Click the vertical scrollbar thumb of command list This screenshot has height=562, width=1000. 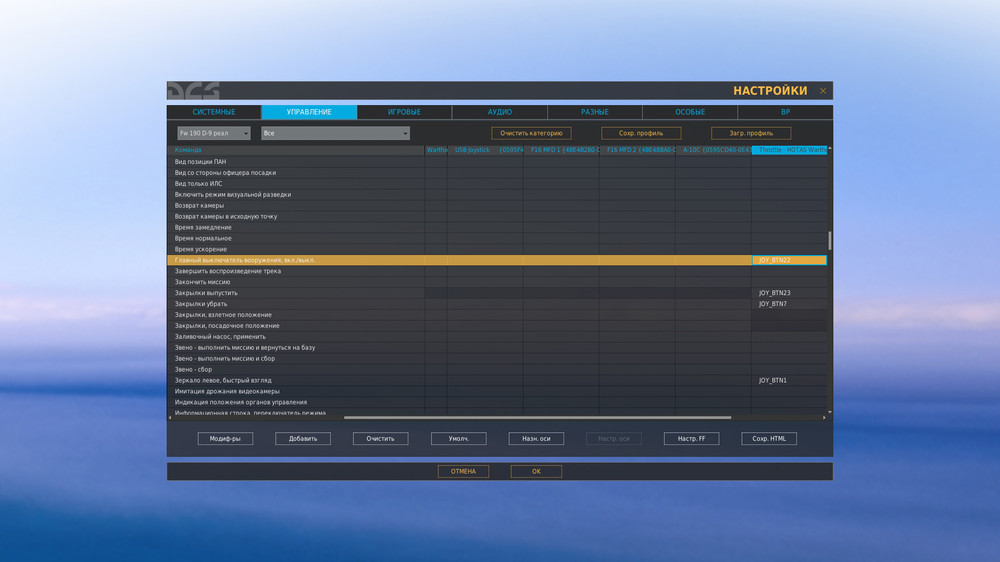point(830,241)
